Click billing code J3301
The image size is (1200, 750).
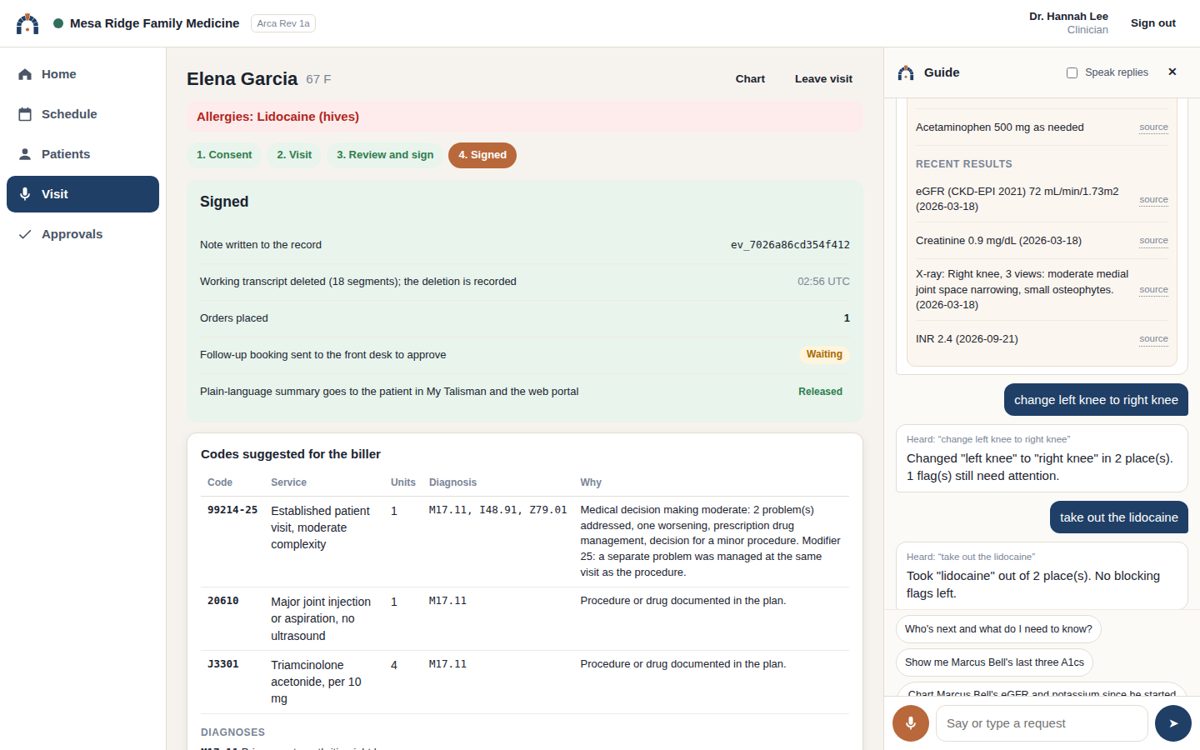click(223, 664)
